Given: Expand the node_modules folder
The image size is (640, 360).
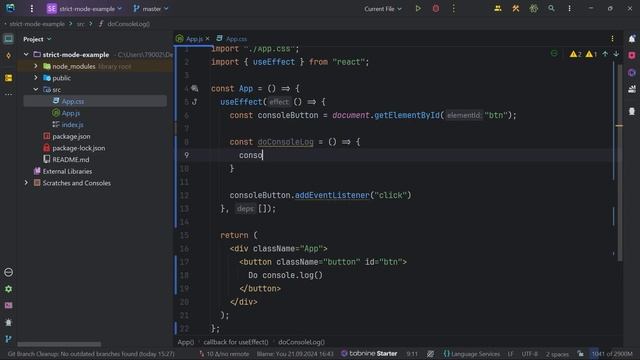Looking at the screenshot, I should click(36, 66).
